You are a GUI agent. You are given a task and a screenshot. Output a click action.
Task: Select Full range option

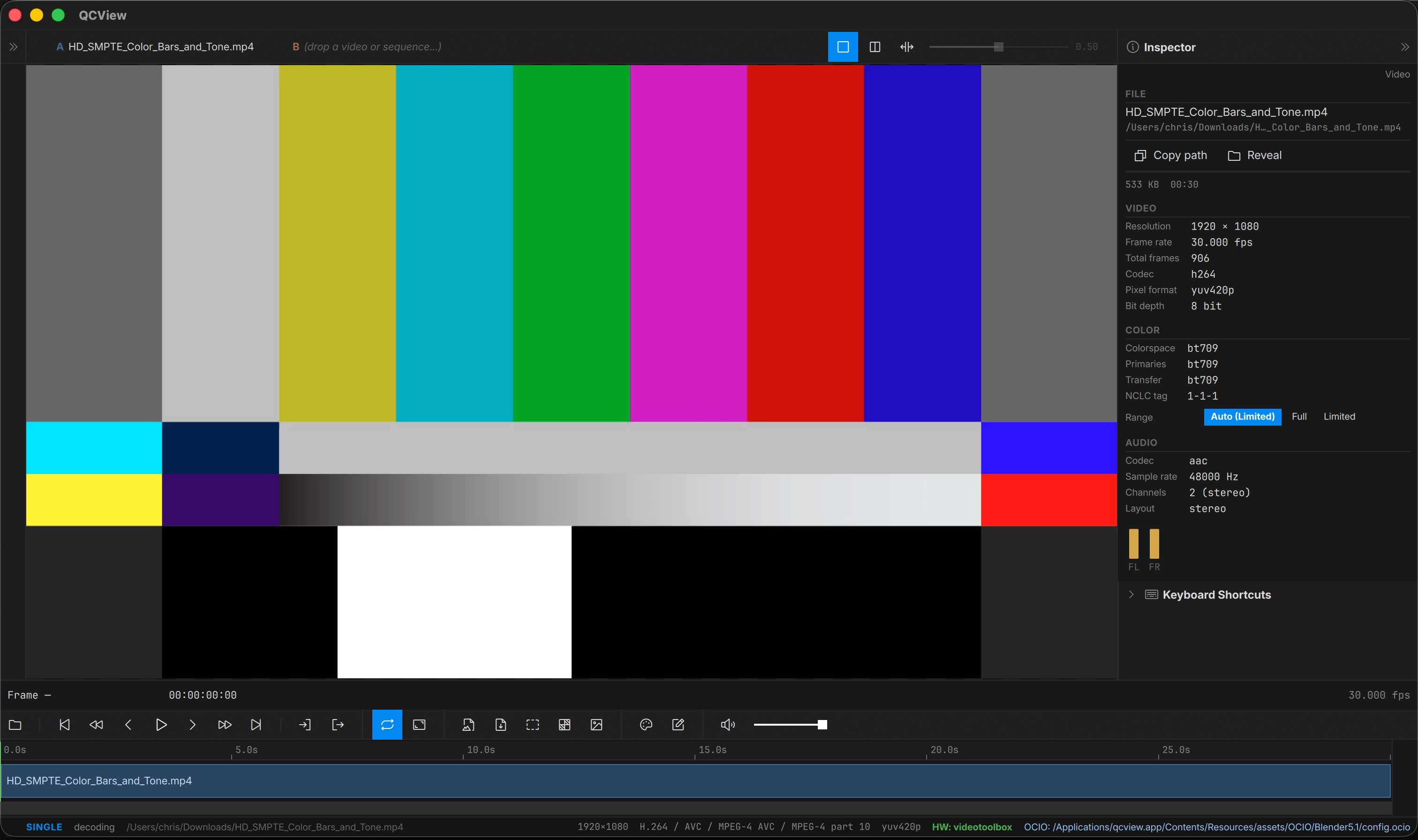1299,417
